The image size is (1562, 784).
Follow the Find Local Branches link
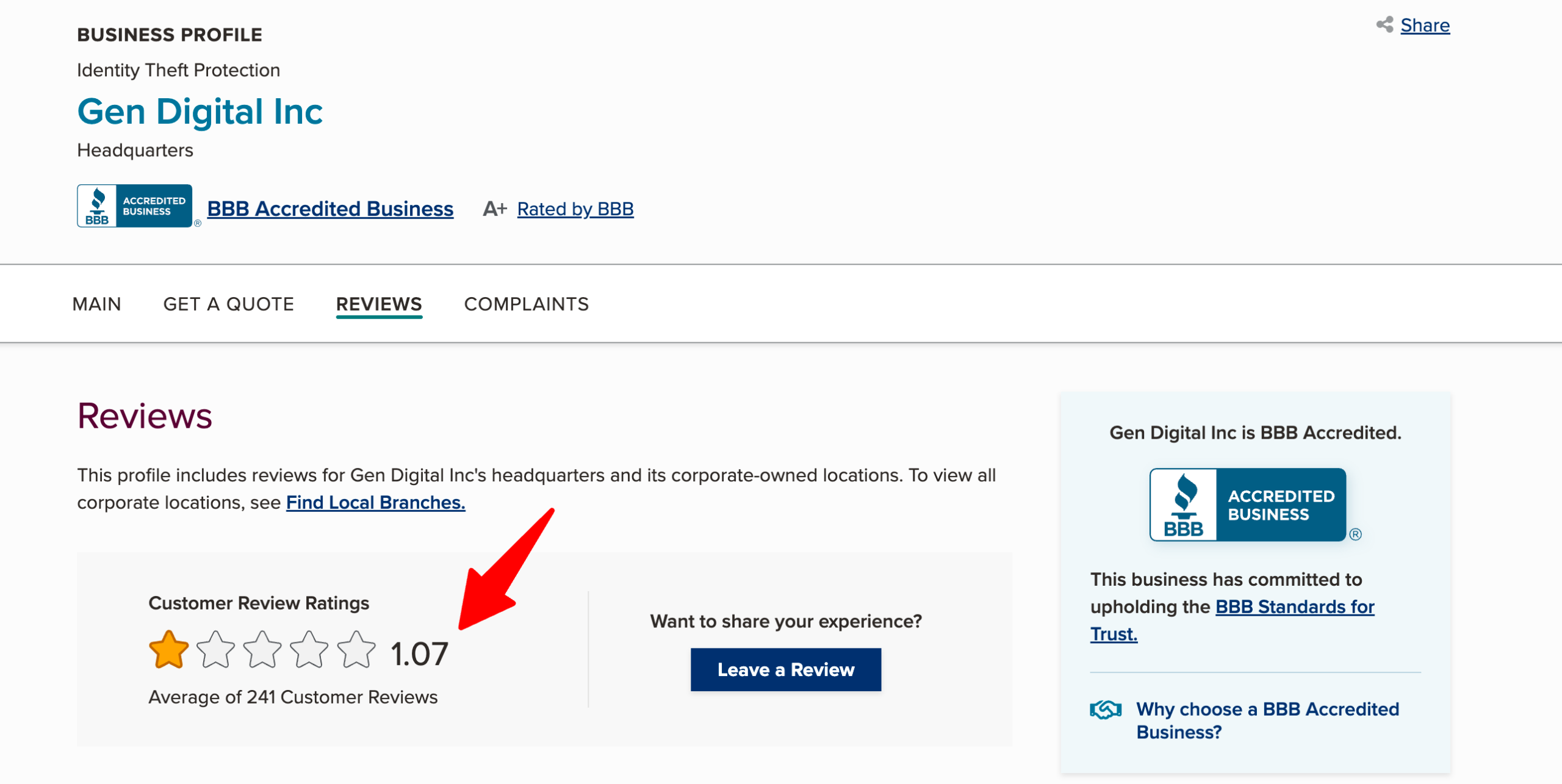pos(375,502)
